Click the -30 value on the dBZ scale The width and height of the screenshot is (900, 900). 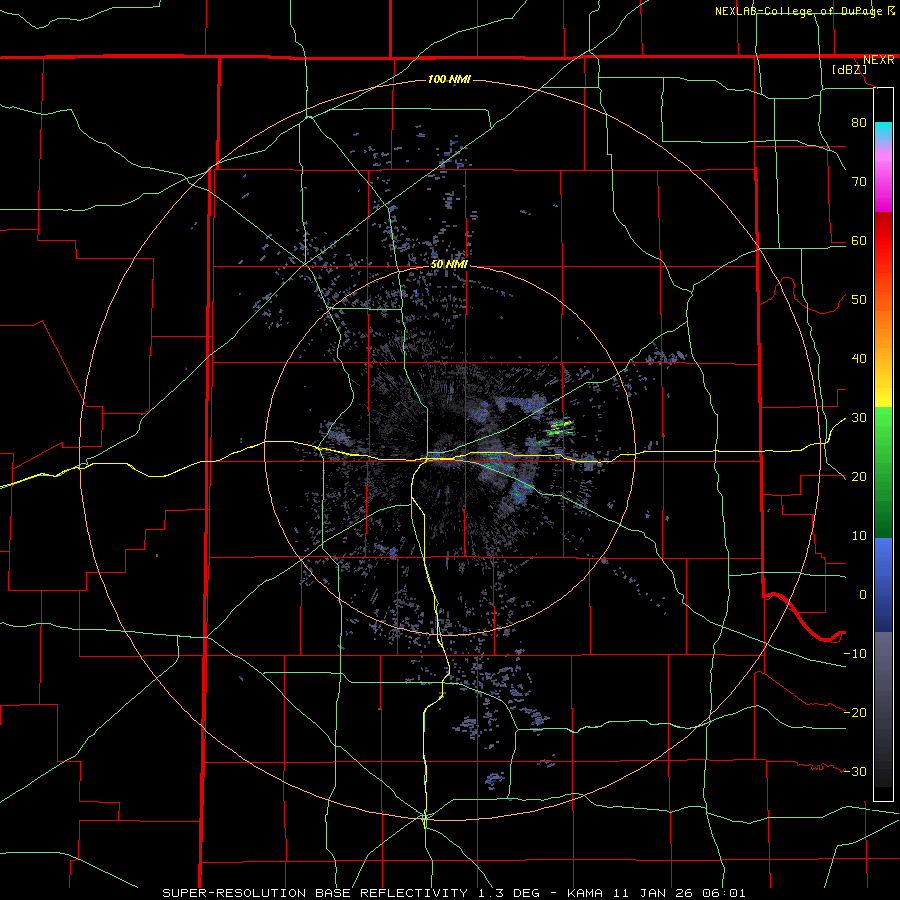(855, 771)
